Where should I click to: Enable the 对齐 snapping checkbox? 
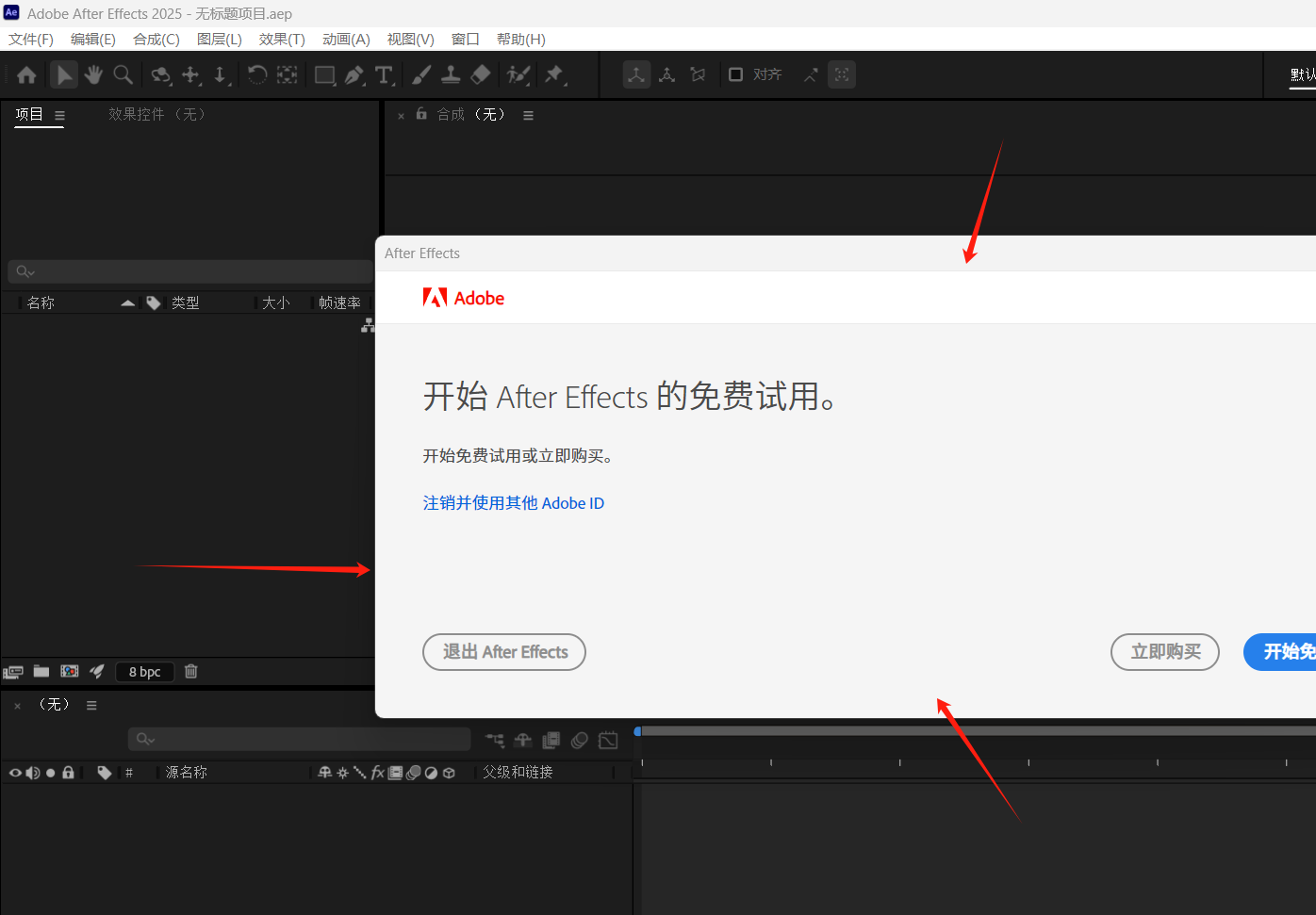tap(735, 74)
